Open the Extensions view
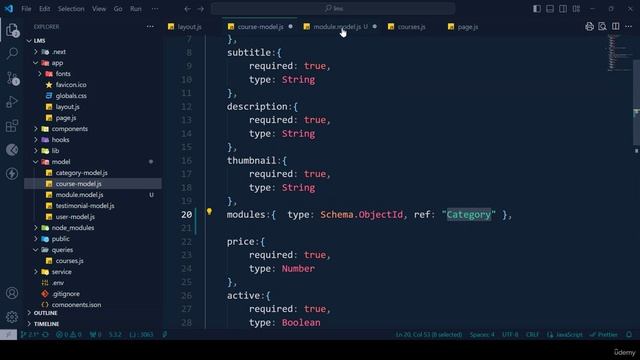Viewport: 640px width, 360px height. [12, 126]
